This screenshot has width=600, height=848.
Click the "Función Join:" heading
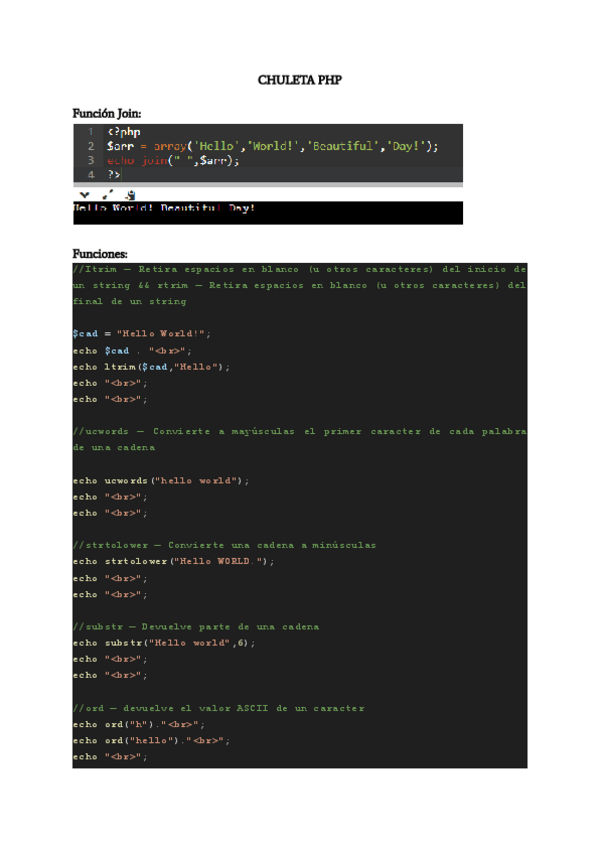(107, 114)
